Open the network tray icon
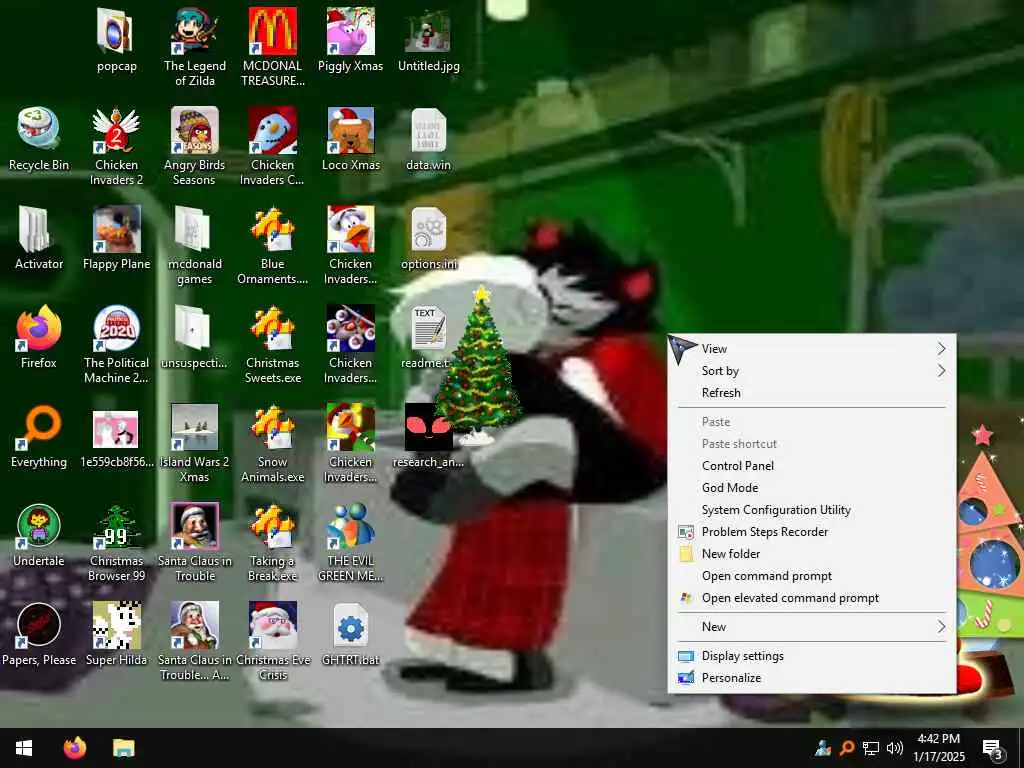Image resolution: width=1024 pixels, height=768 pixels. click(x=871, y=748)
